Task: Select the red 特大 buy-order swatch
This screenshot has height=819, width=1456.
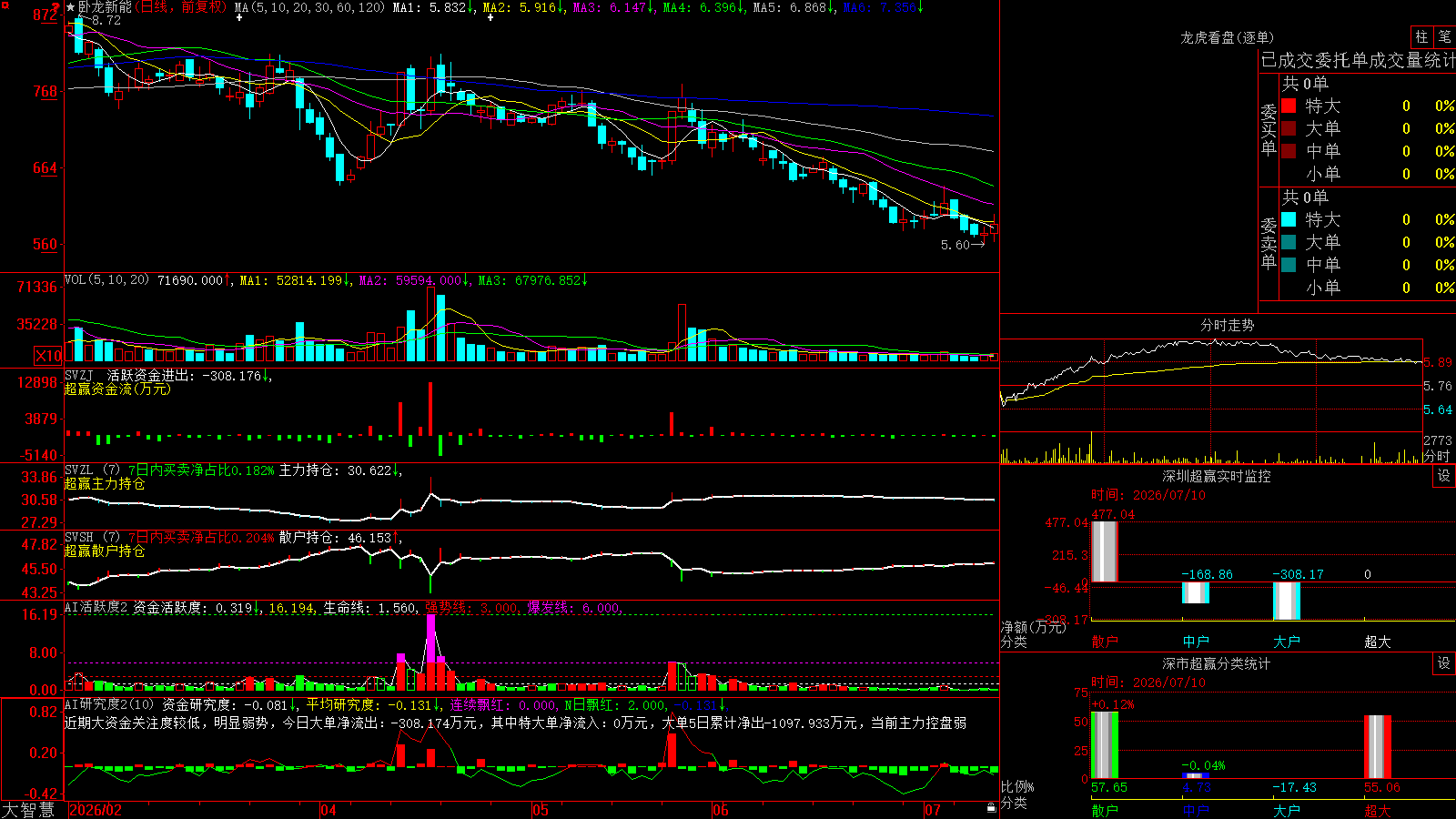Action: click(1289, 106)
